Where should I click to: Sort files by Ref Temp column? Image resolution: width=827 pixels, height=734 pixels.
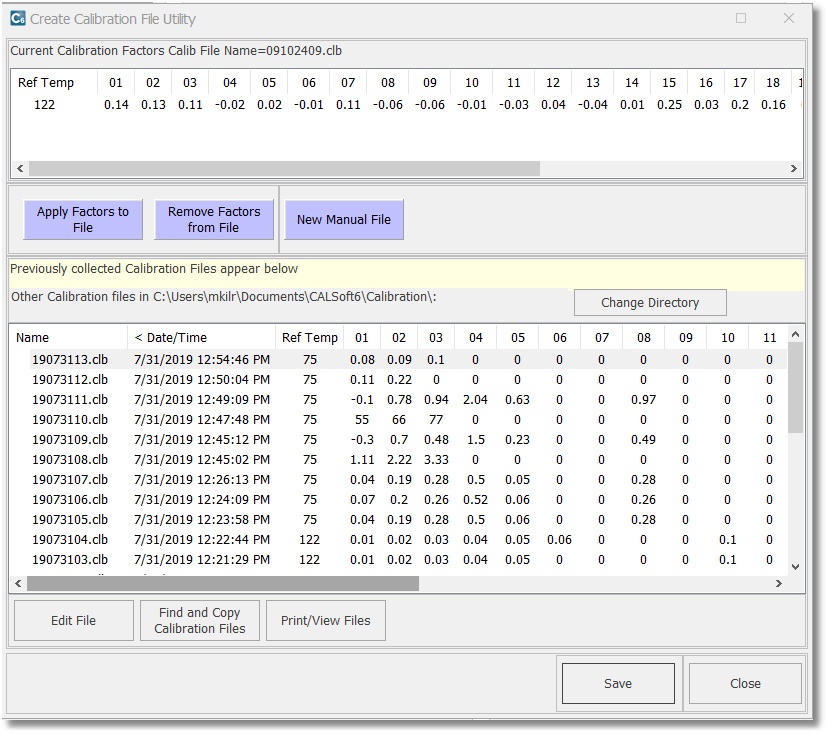(309, 337)
